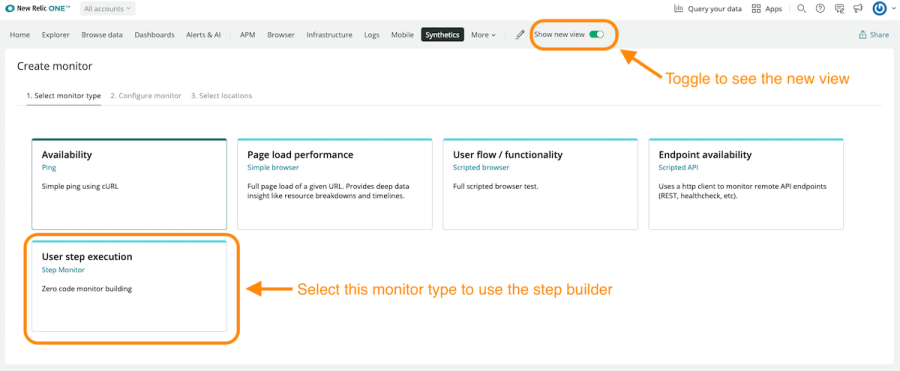The width and height of the screenshot is (900, 371).
Task: Switch to Dashboards
Action: click(154, 34)
